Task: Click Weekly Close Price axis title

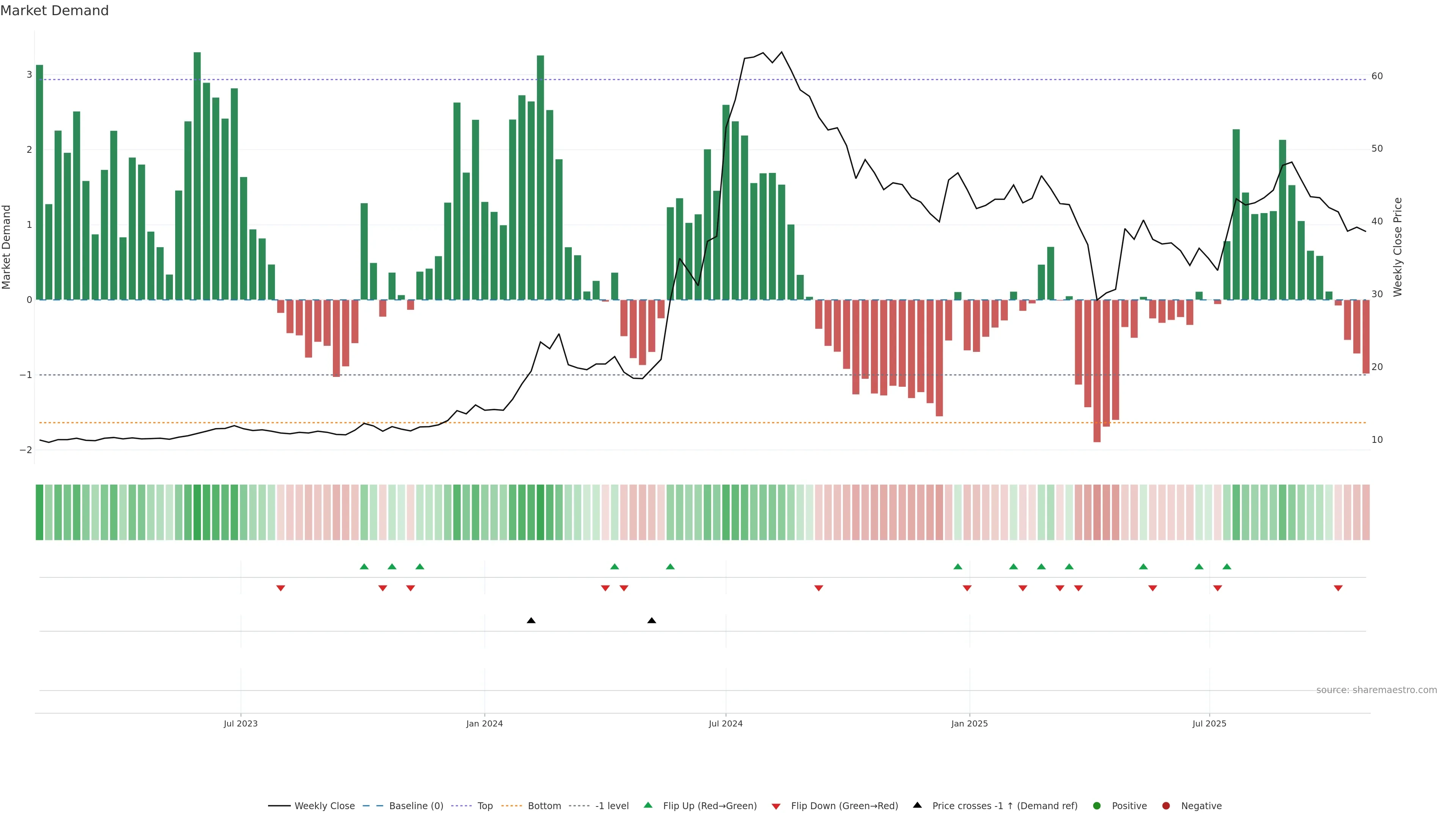Action: tap(1398, 247)
